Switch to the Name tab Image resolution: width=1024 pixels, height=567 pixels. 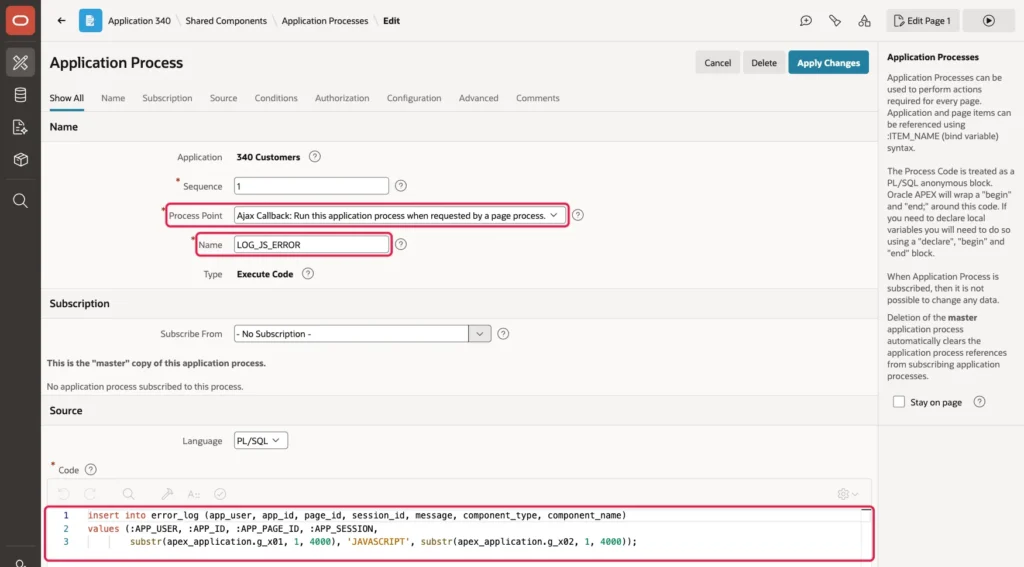click(x=113, y=98)
